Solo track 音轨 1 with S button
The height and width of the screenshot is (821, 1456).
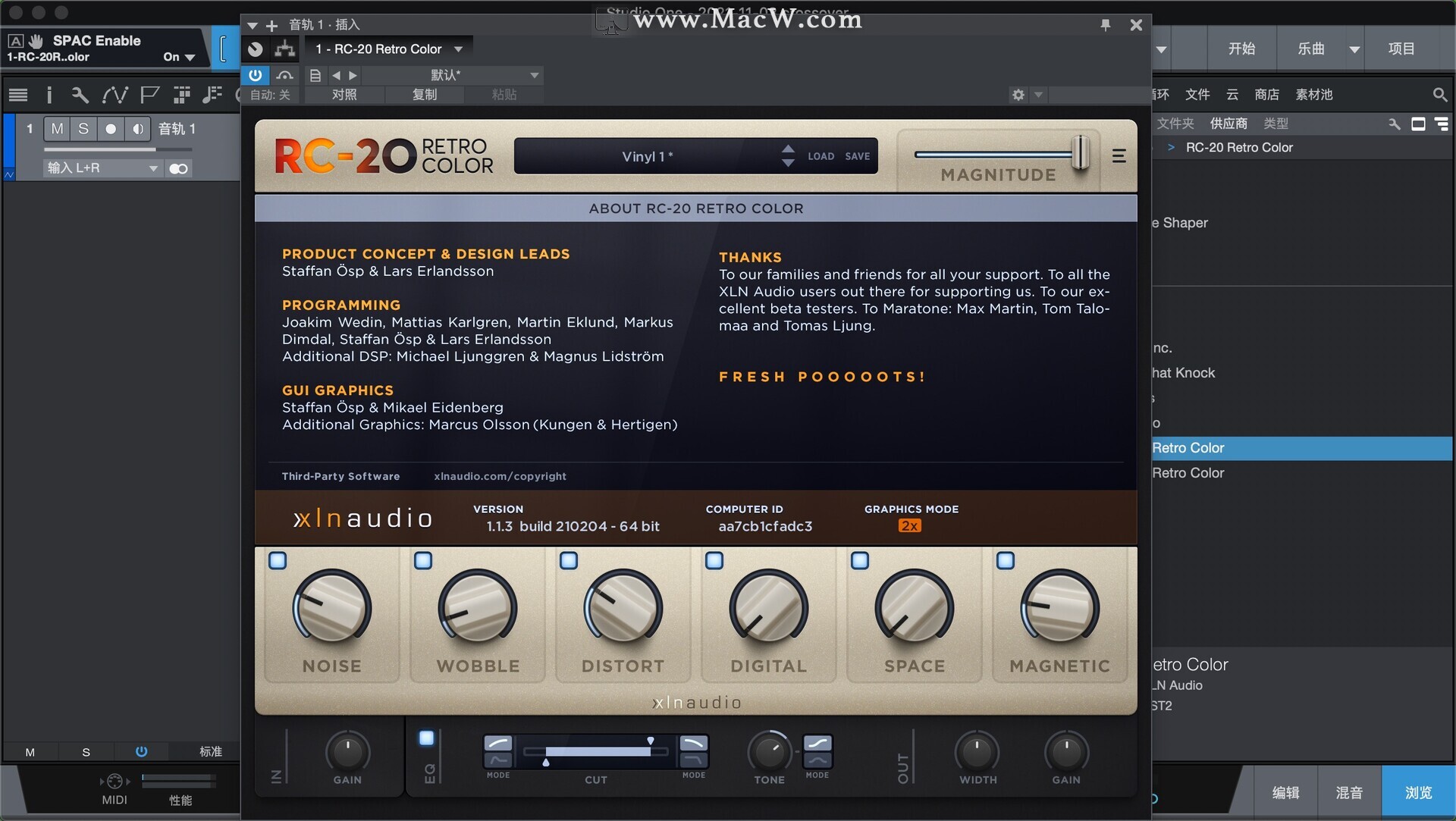[x=83, y=129]
